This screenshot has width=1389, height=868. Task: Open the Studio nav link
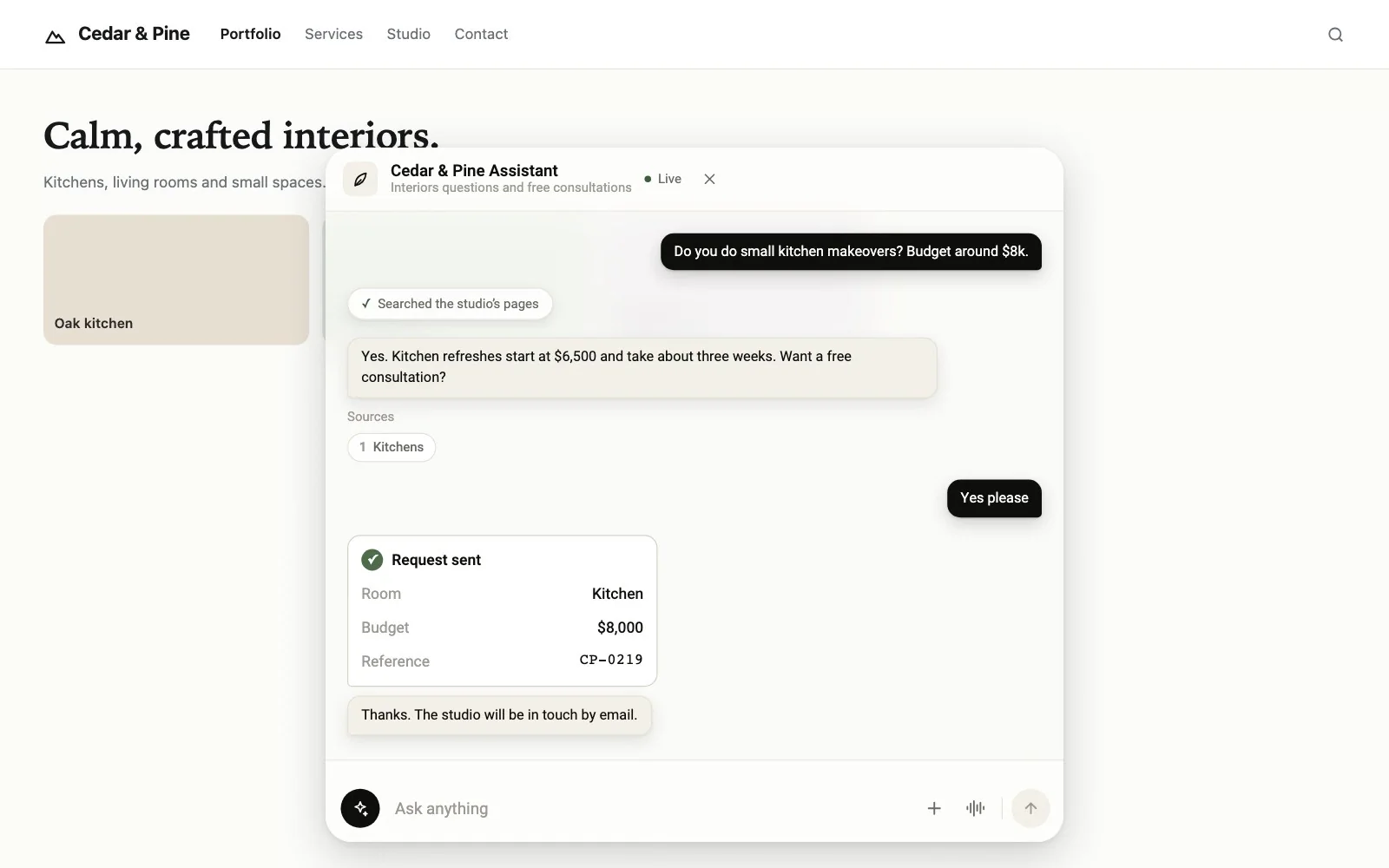tap(408, 34)
